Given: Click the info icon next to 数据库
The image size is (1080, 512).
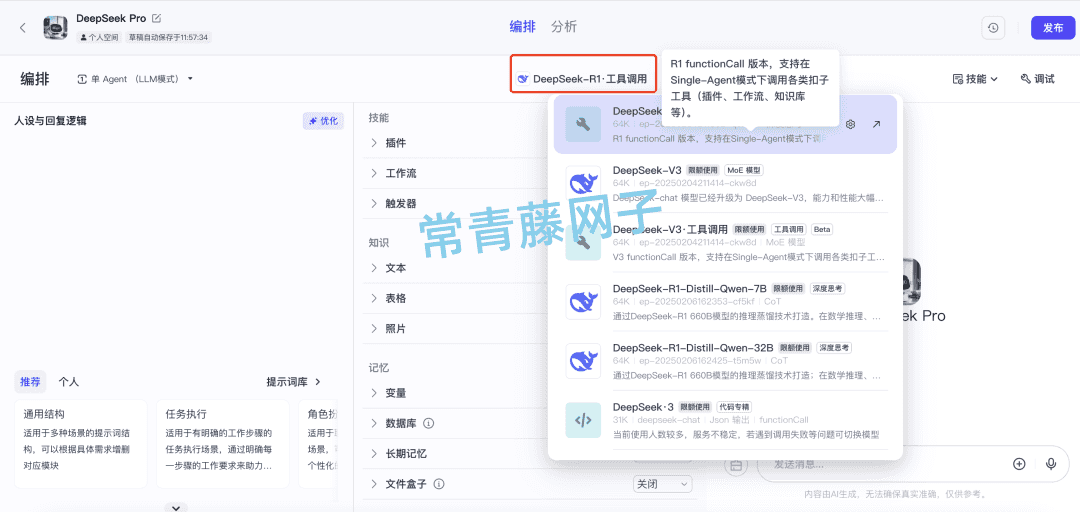Looking at the screenshot, I should pyautogui.click(x=428, y=422).
